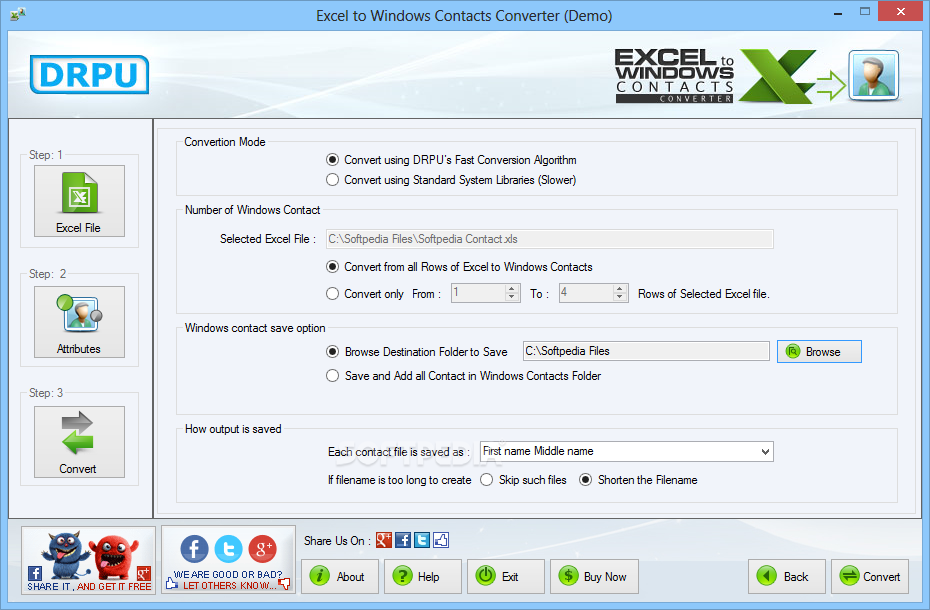Click the destination folder path field

pyautogui.click(x=646, y=351)
